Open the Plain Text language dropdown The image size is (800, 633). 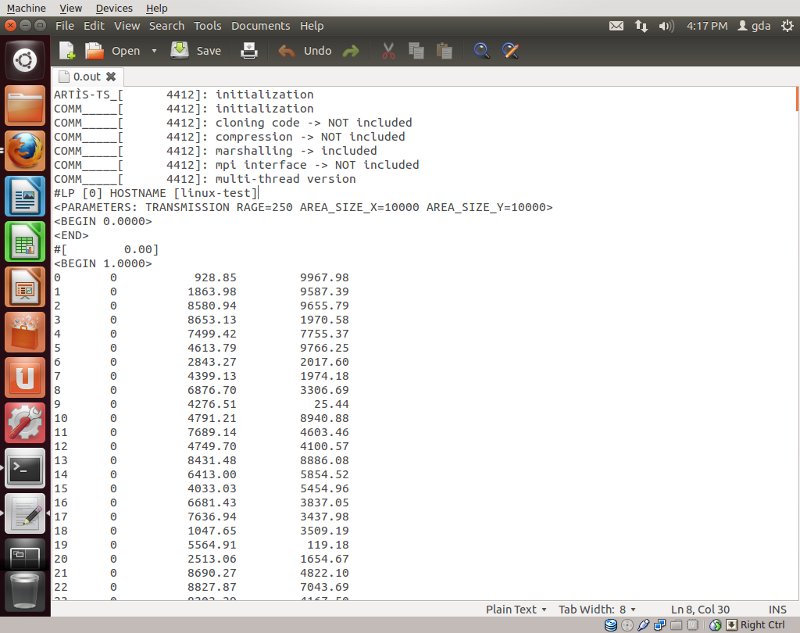pyautogui.click(x=516, y=609)
